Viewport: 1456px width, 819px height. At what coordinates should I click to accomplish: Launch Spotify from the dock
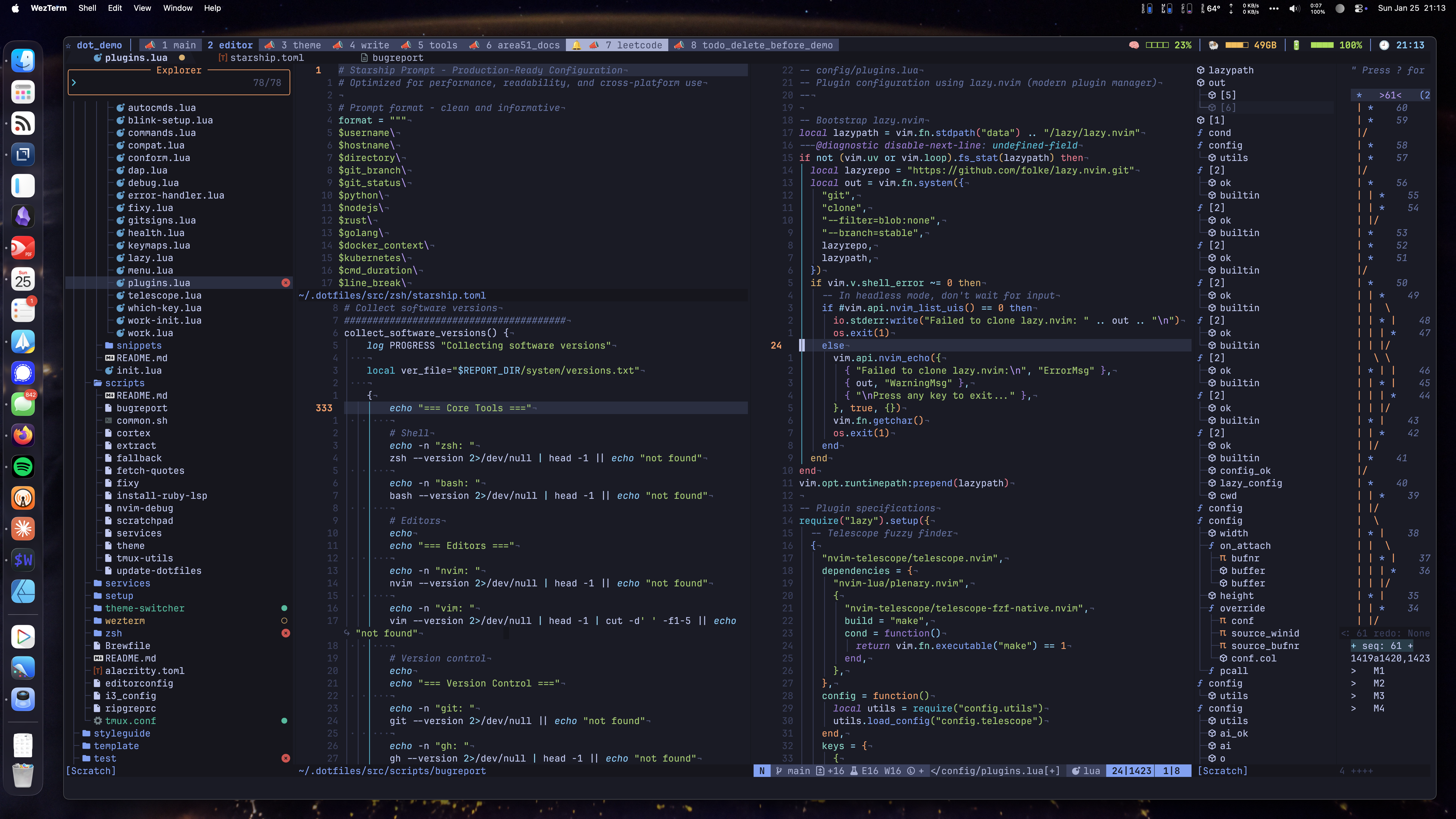click(x=23, y=467)
